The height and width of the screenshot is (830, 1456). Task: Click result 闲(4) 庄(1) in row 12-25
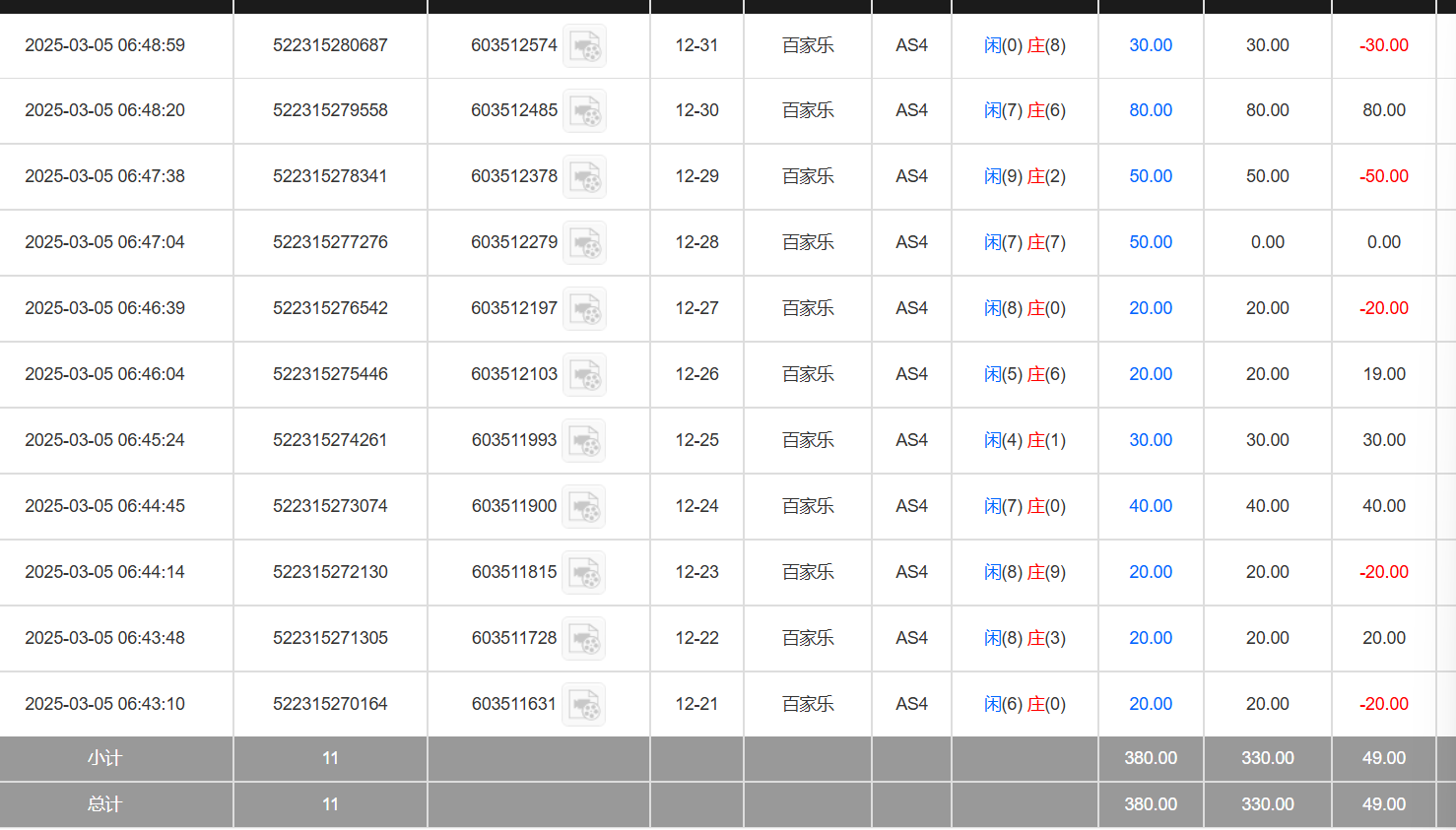click(x=1025, y=440)
